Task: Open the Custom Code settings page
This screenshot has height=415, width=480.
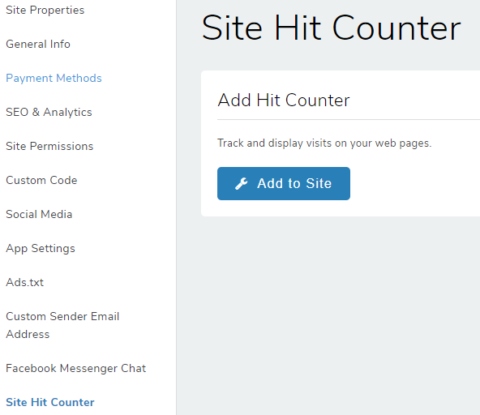Action: [x=41, y=180]
